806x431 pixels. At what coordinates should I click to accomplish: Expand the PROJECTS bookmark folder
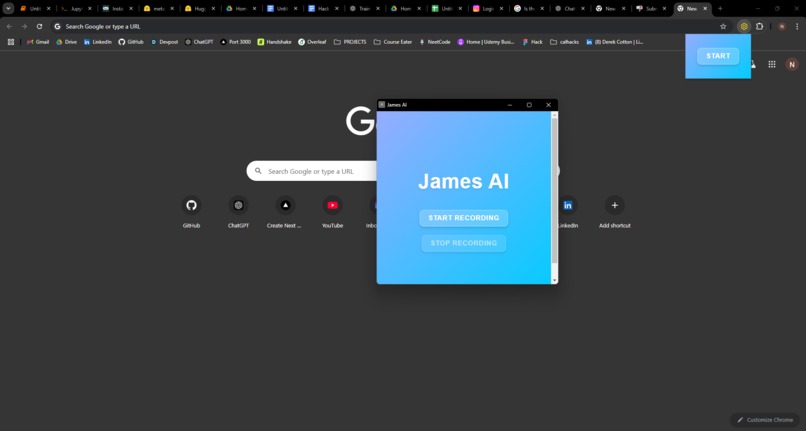(350, 42)
